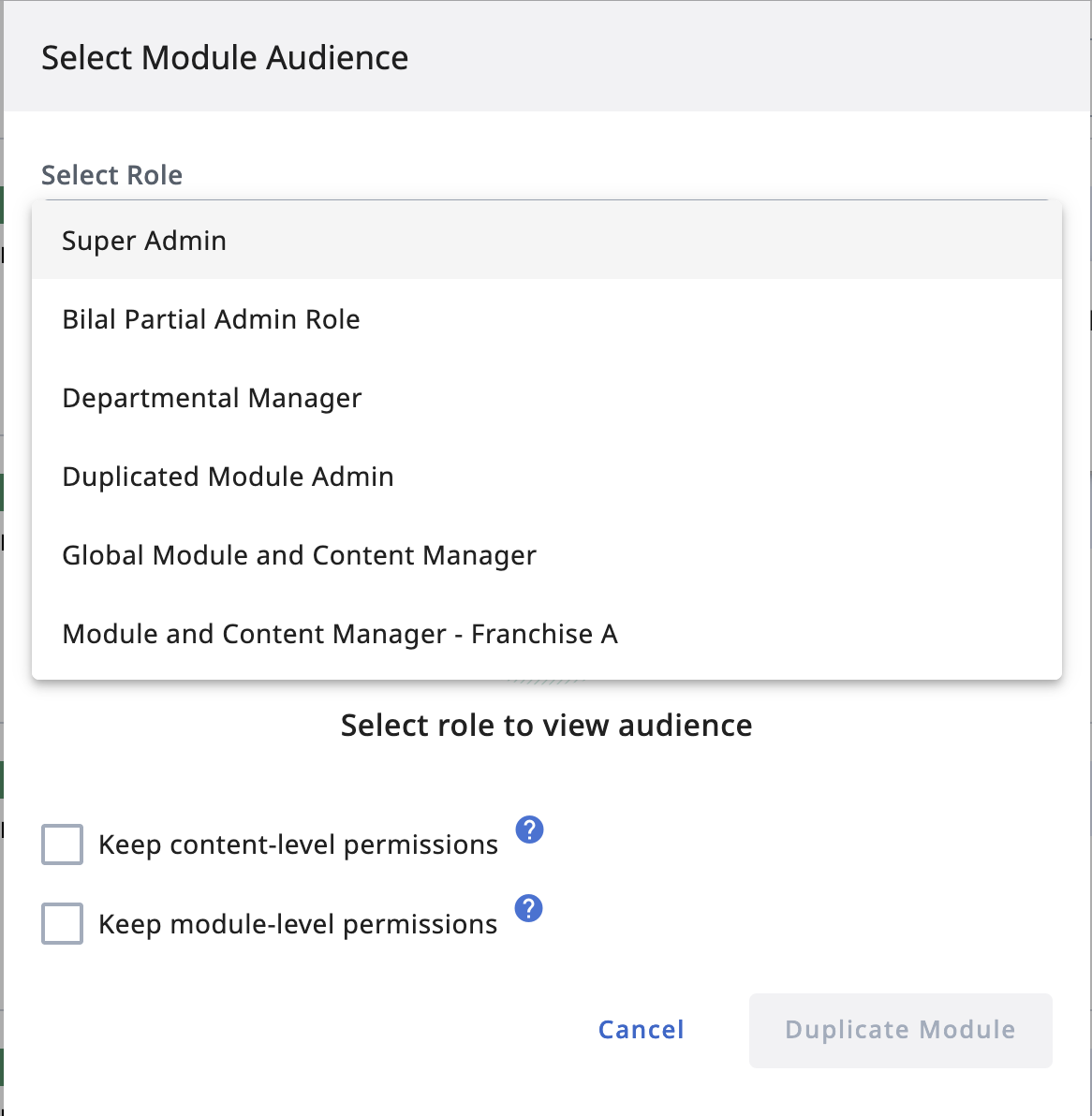Screen dimensions: 1092x1116
Task: Click the Select Role label
Action: click(111, 175)
